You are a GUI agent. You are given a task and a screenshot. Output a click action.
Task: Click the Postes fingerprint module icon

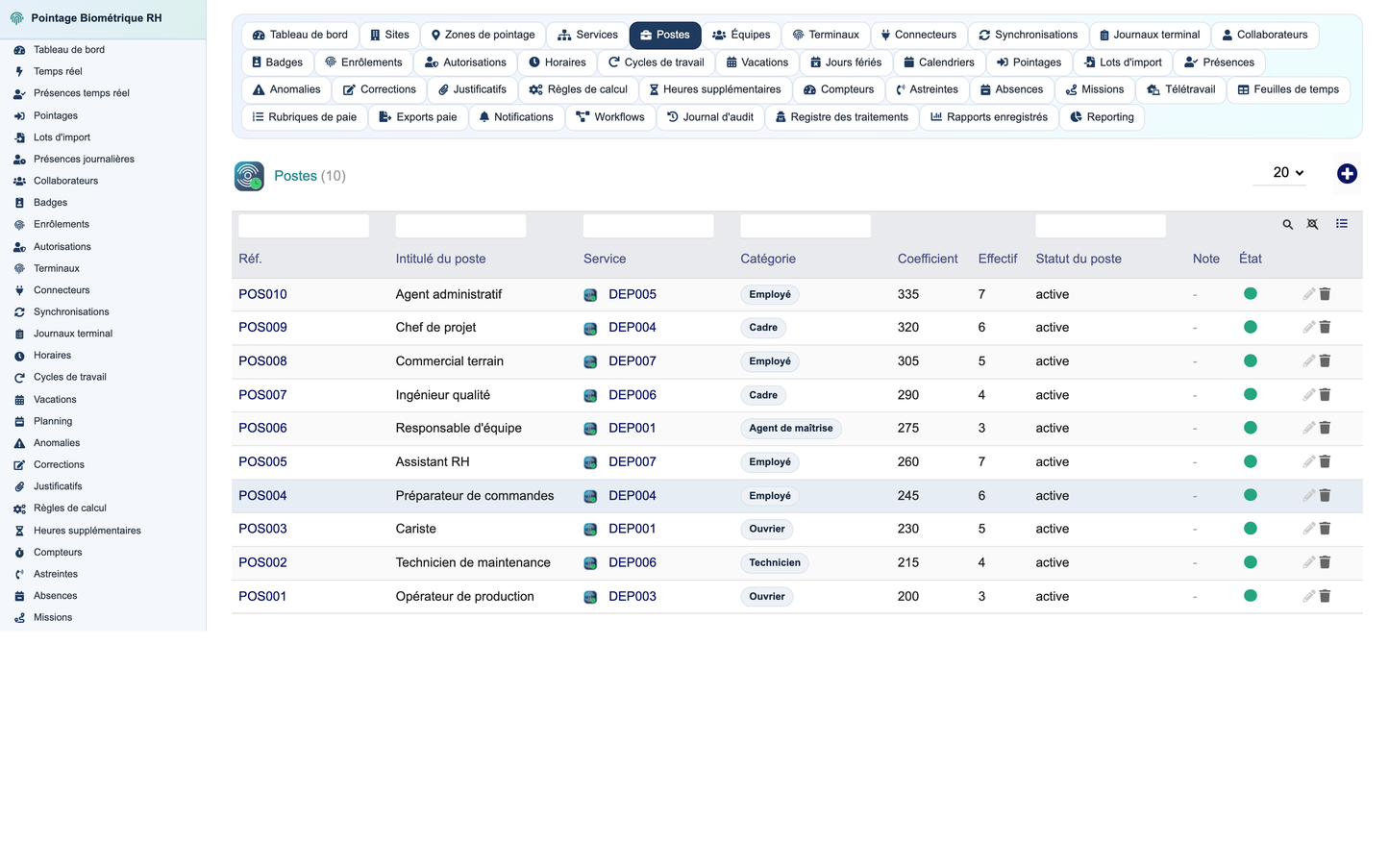point(249,176)
